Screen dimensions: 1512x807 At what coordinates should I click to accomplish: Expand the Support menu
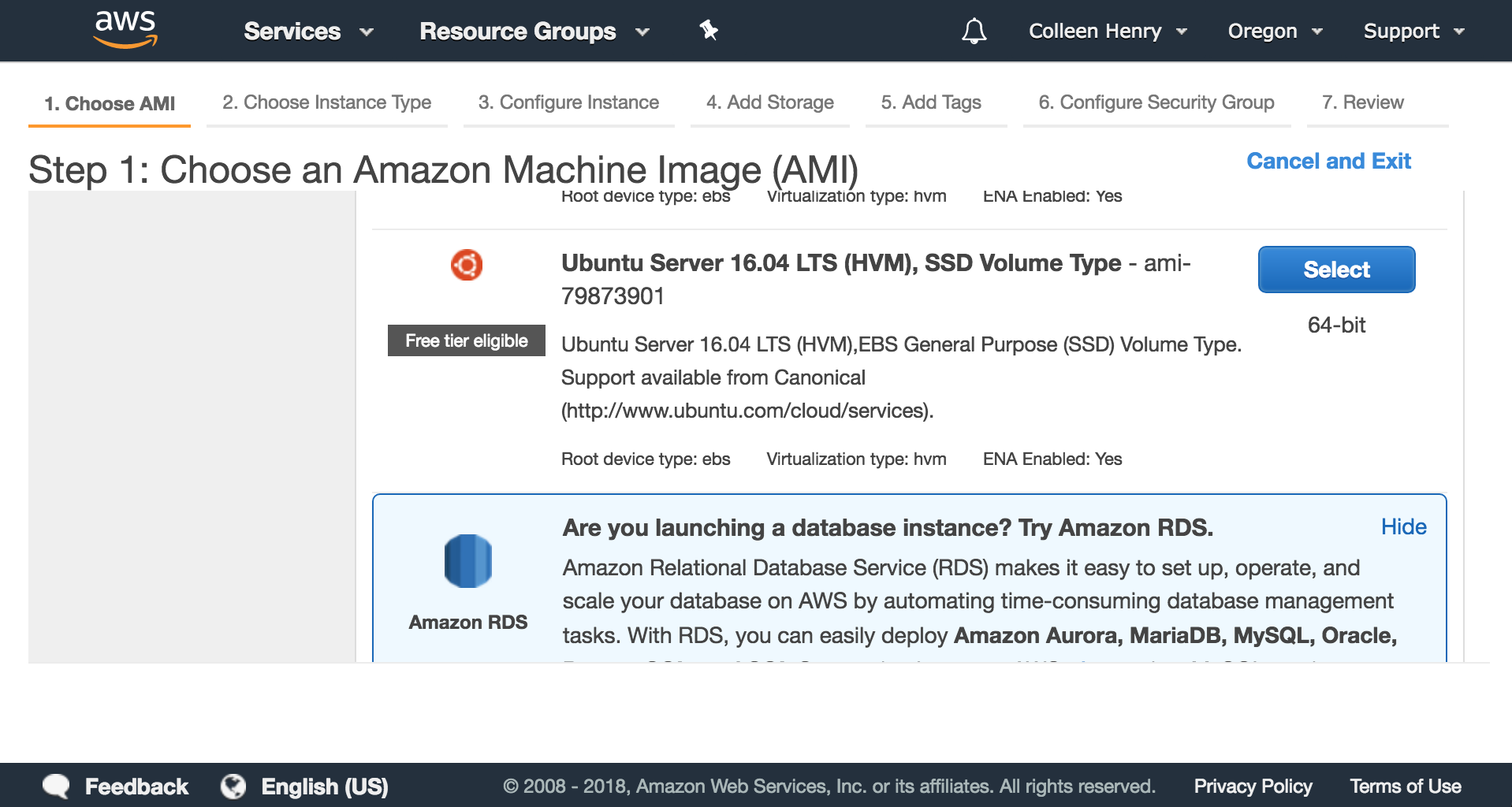1413,32
